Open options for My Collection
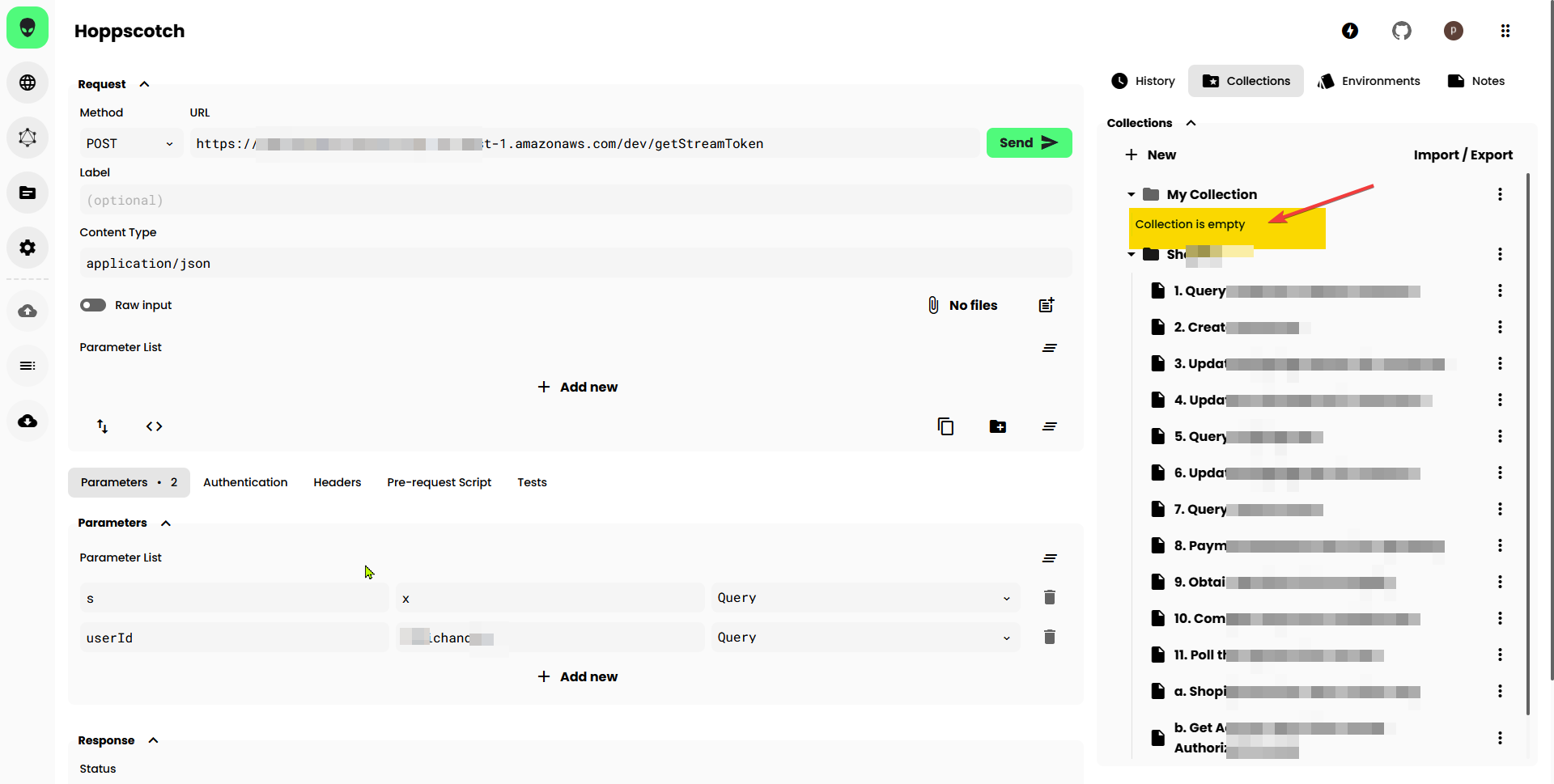The width and height of the screenshot is (1554, 784). point(1500,194)
